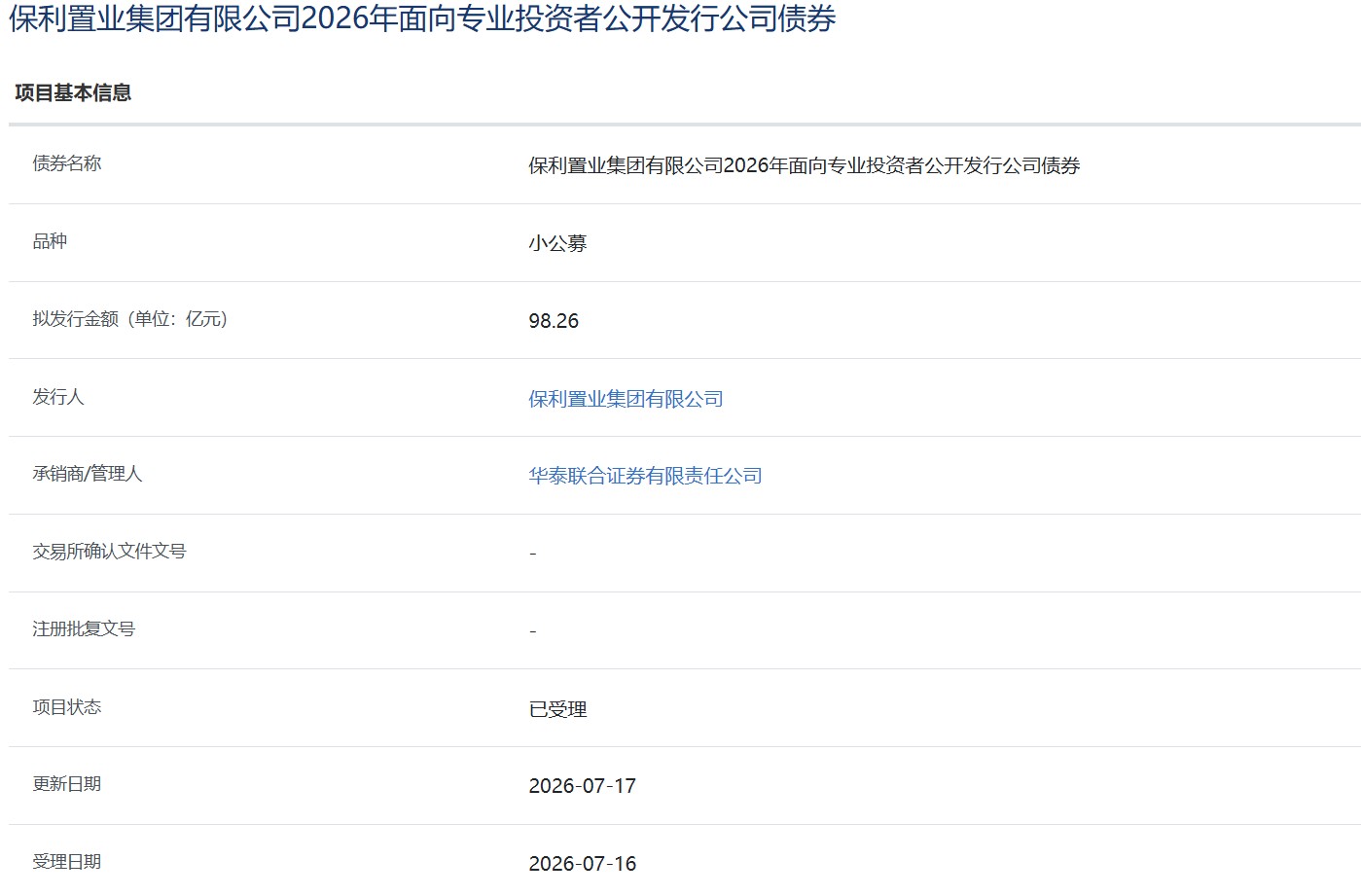This screenshot has height=896, width=1361.
Task: Select the 小公募 type value
Action: point(557,243)
